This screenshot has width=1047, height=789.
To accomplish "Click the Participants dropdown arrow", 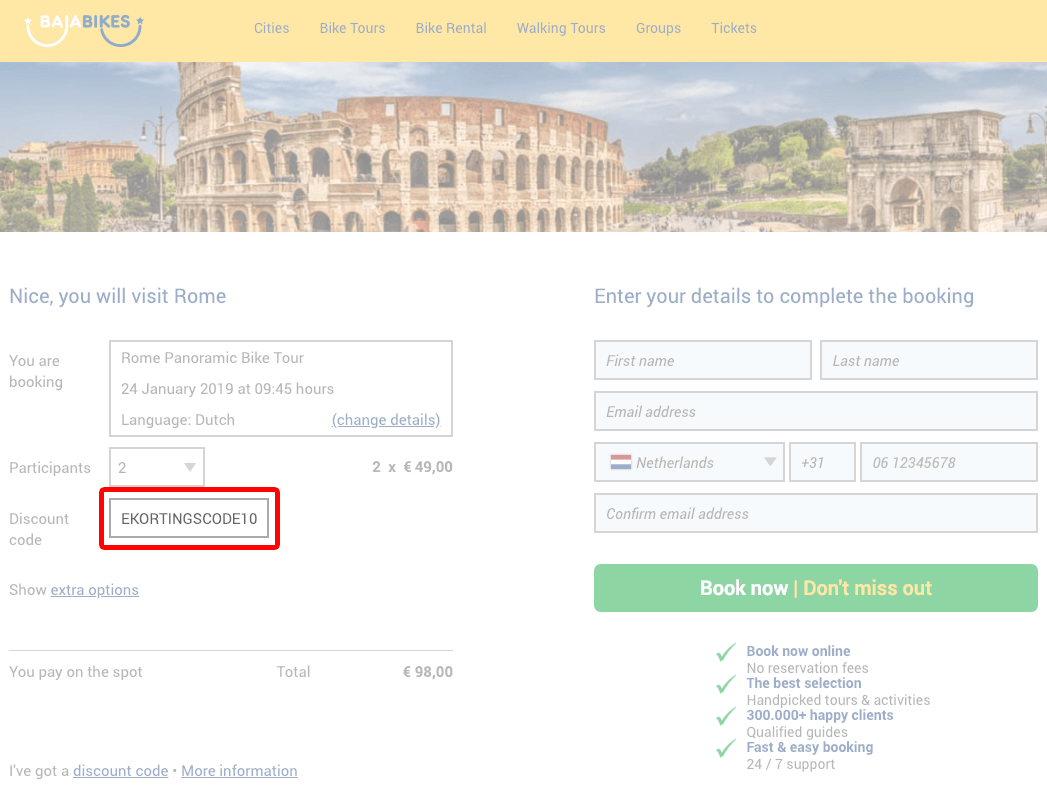I will (190, 467).
